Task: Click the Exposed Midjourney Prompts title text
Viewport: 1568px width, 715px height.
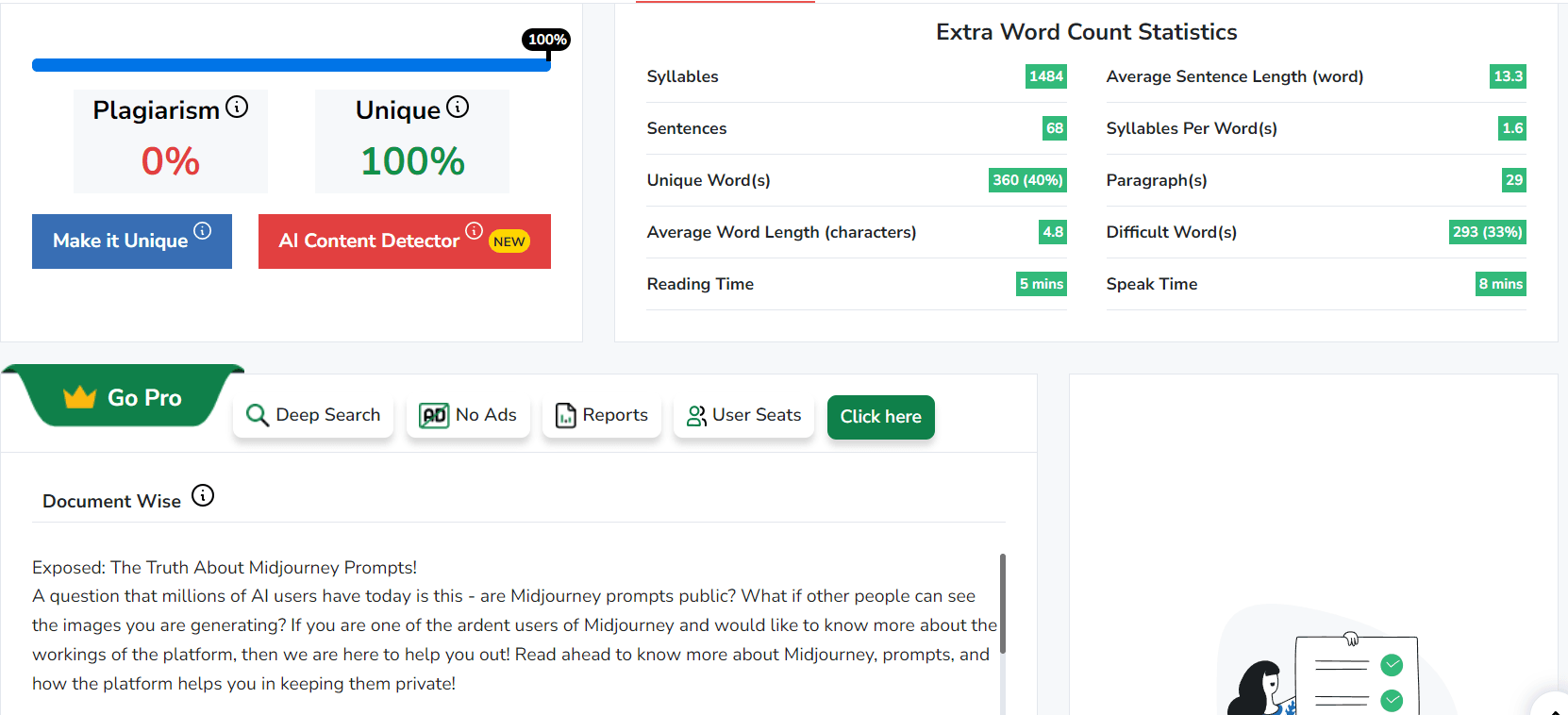Action: tap(225, 567)
